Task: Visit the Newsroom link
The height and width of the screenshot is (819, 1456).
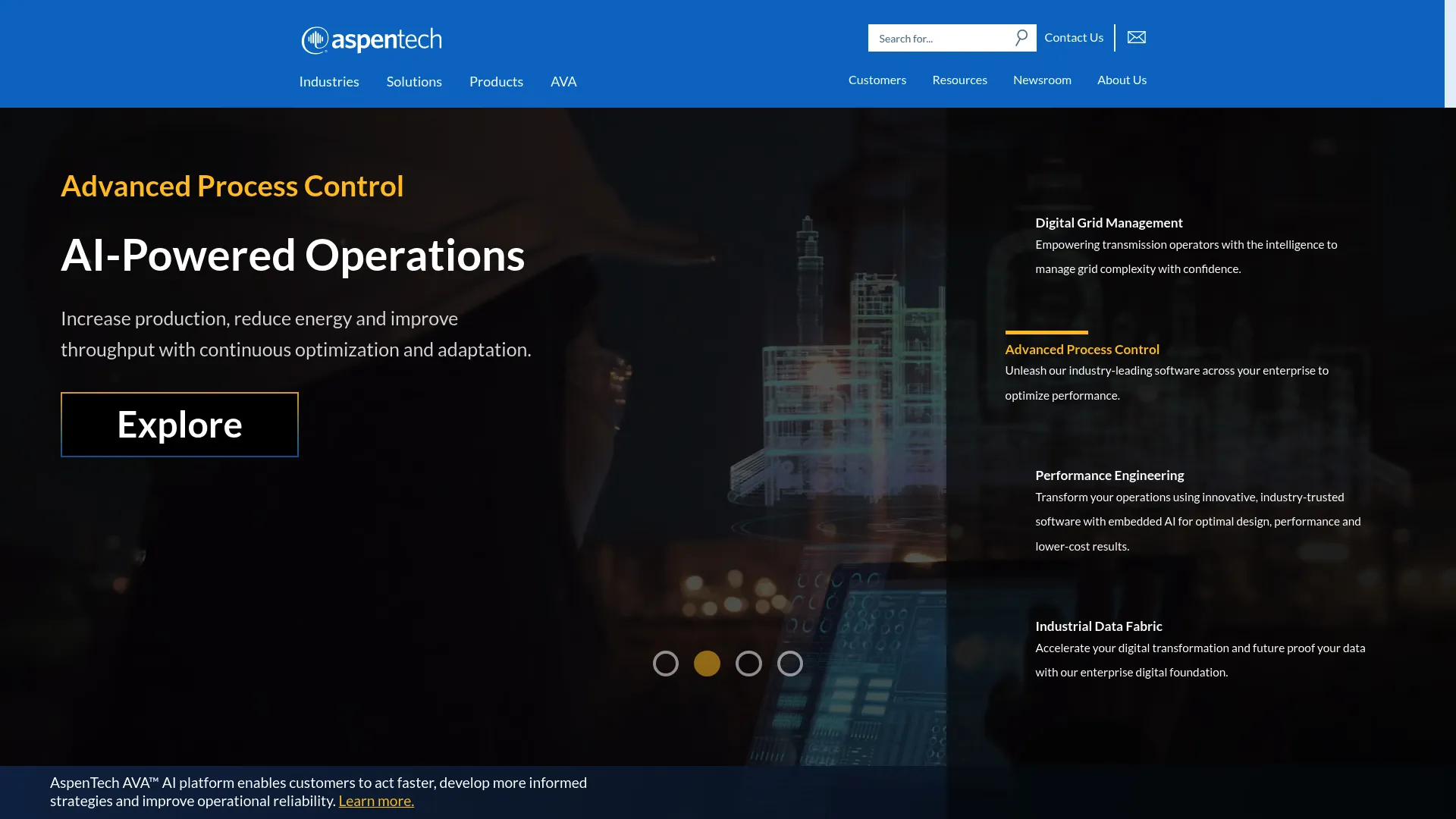Action: (1042, 80)
